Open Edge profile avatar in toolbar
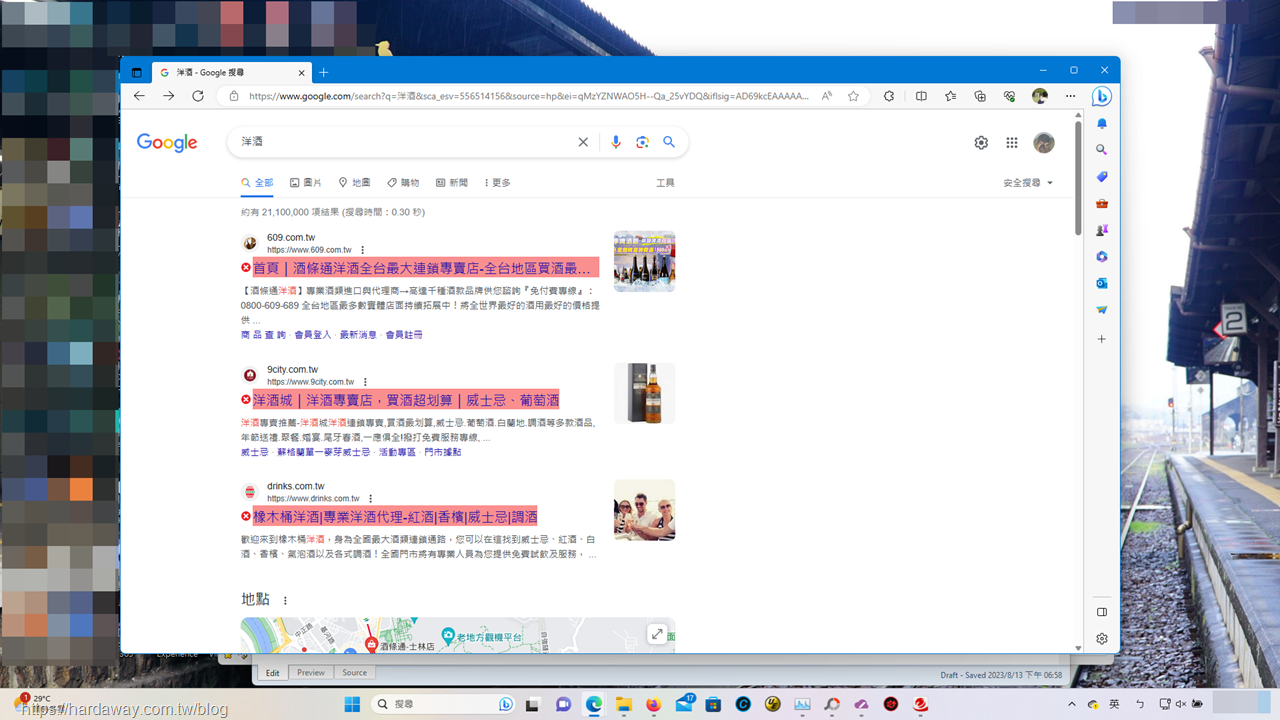 [1040, 96]
